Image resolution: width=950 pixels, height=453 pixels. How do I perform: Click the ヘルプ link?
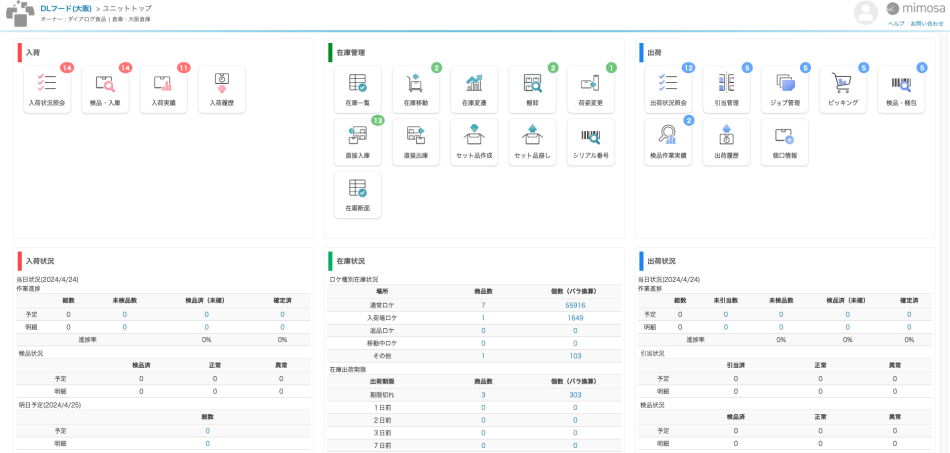(896, 23)
